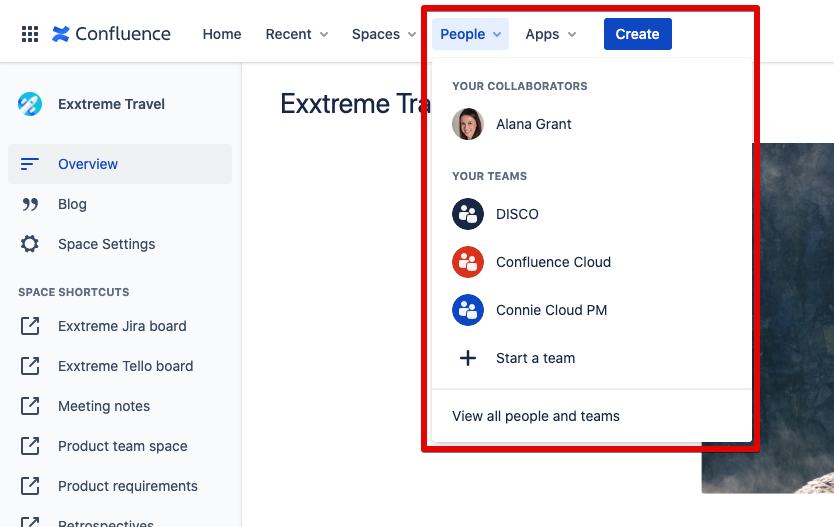Click the Blog quote-marks icon
This screenshot has height=527, width=834.
coord(30,204)
